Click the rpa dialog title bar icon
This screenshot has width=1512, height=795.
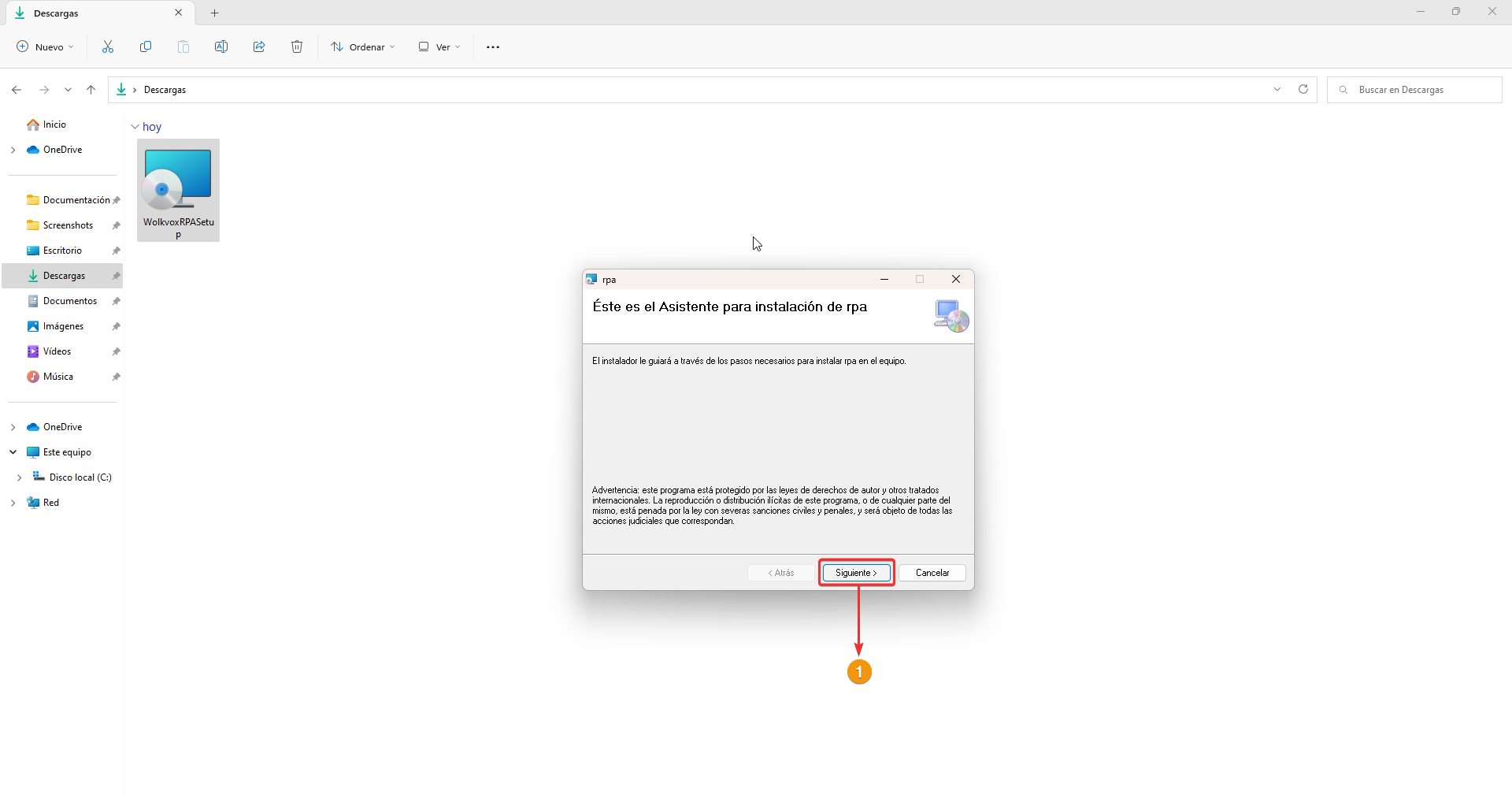pos(591,279)
